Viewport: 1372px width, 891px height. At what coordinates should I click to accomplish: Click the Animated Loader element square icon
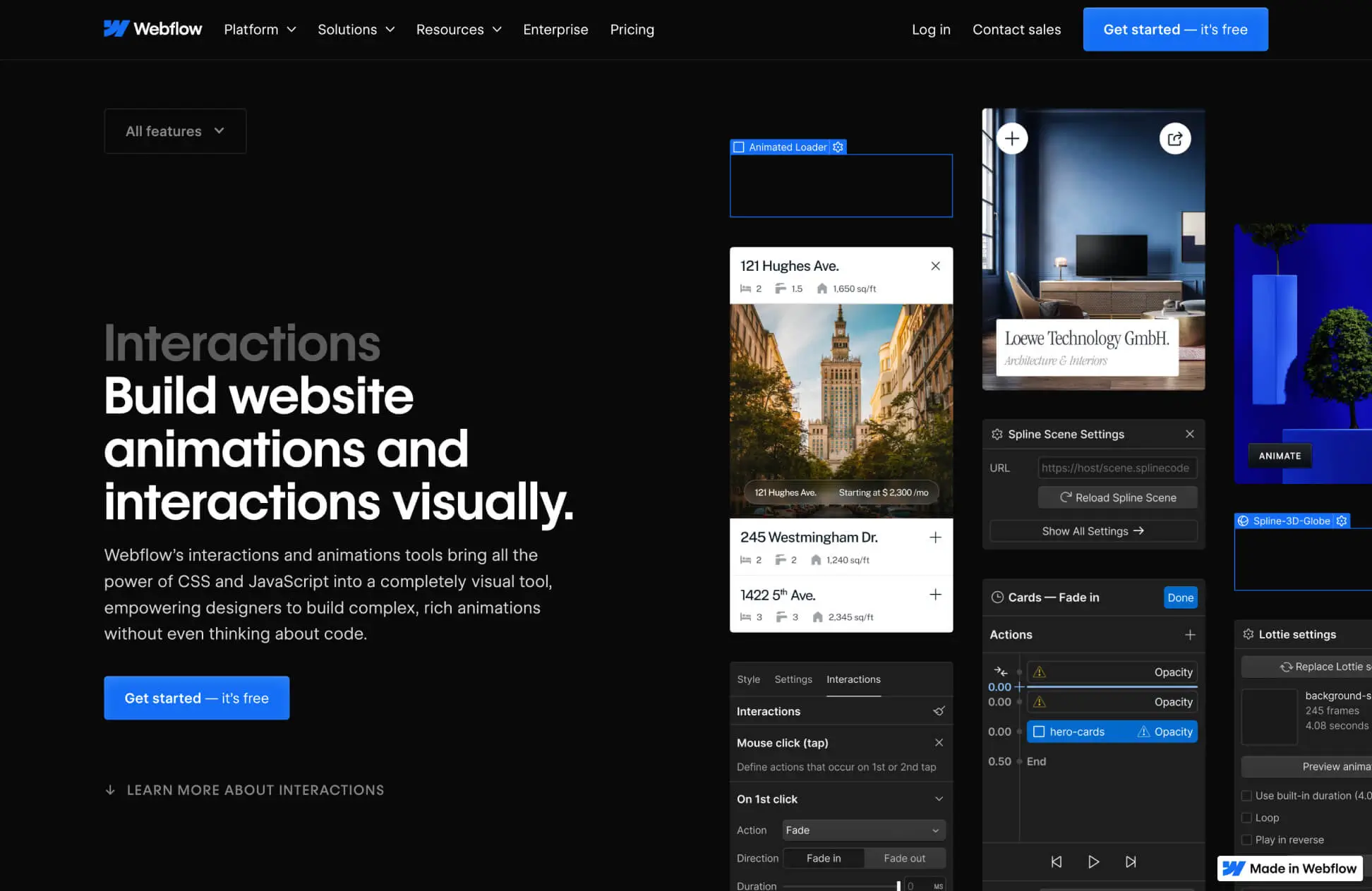point(739,147)
